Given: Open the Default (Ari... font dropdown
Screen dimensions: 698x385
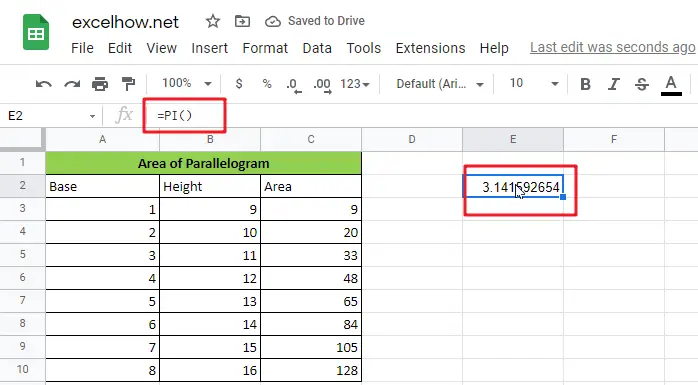Looking at the screenshot, I should click(440, 84).
